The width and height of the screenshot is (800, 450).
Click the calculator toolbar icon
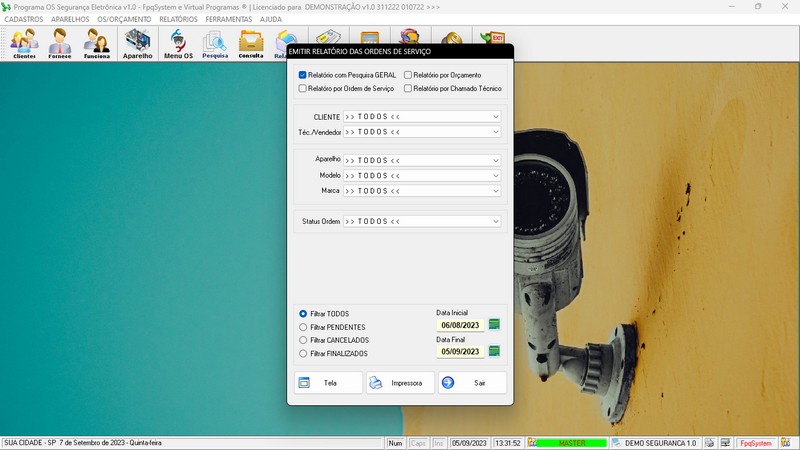pos(369,37)
